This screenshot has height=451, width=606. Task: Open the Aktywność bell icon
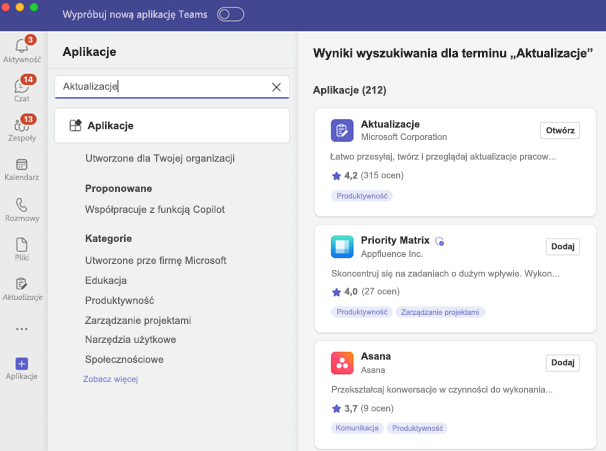[x=21, y=46]
